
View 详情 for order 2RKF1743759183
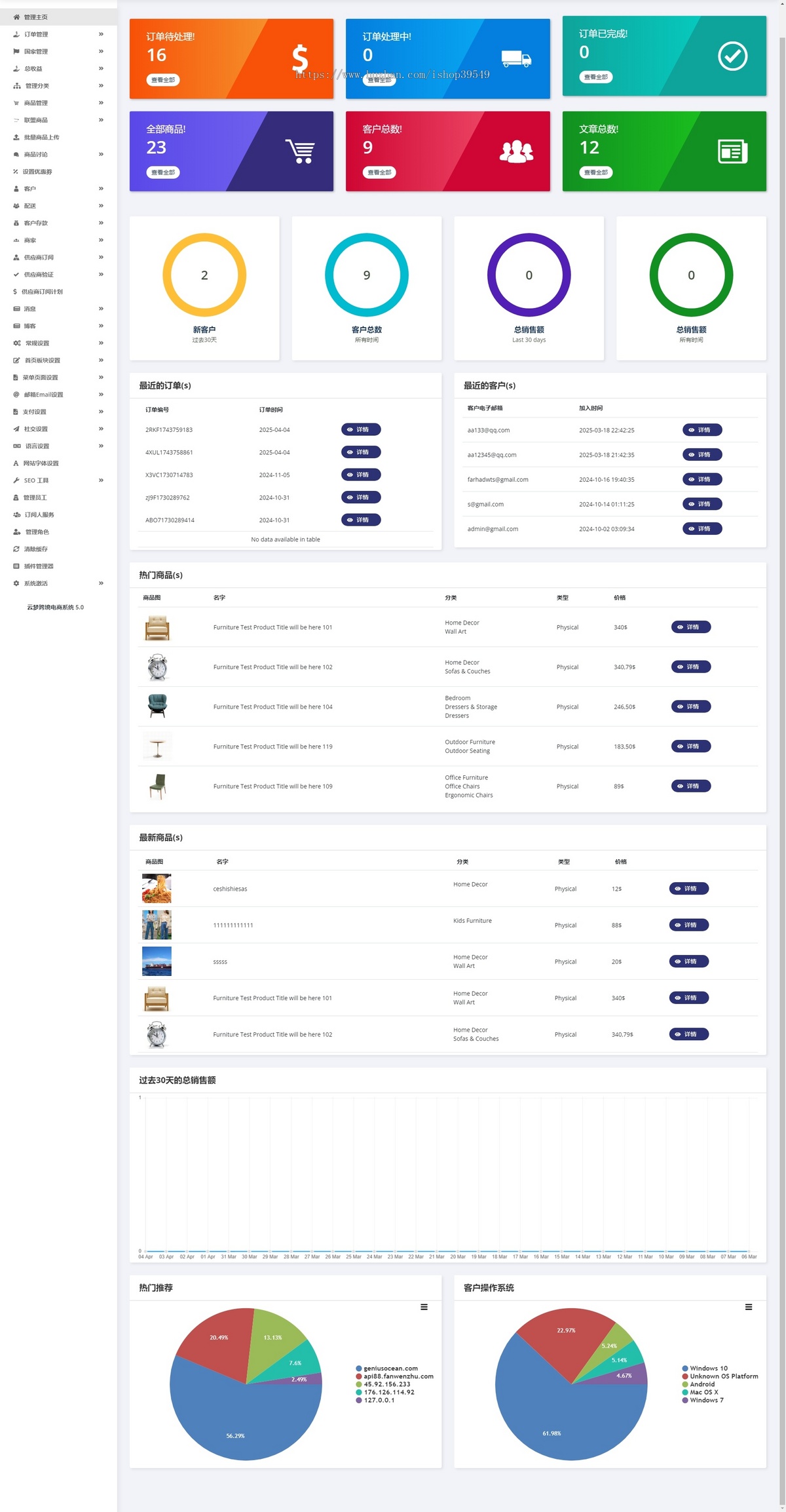tap(361, 430)
